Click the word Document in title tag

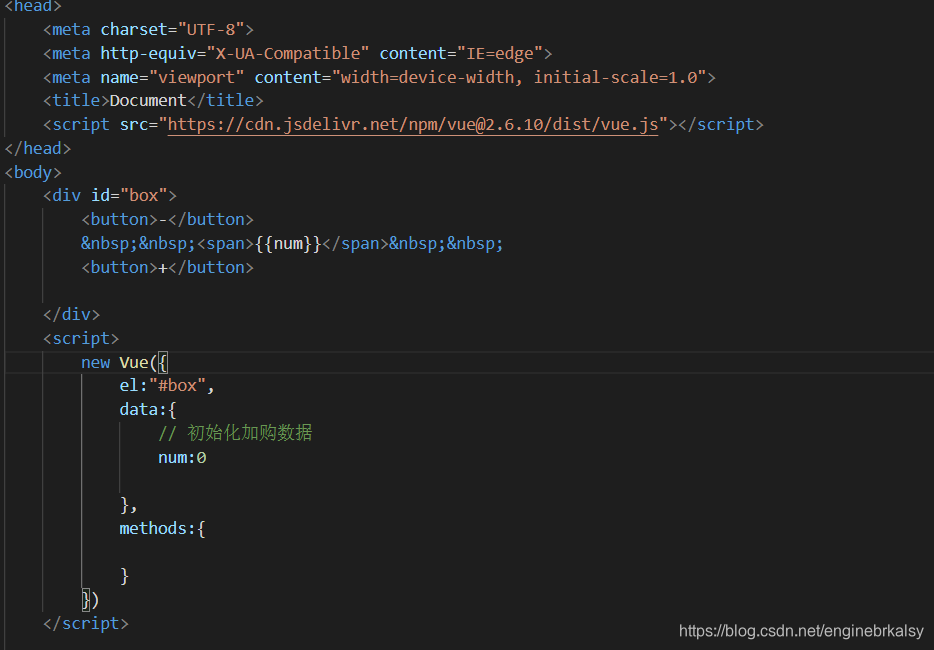(148, 100)
